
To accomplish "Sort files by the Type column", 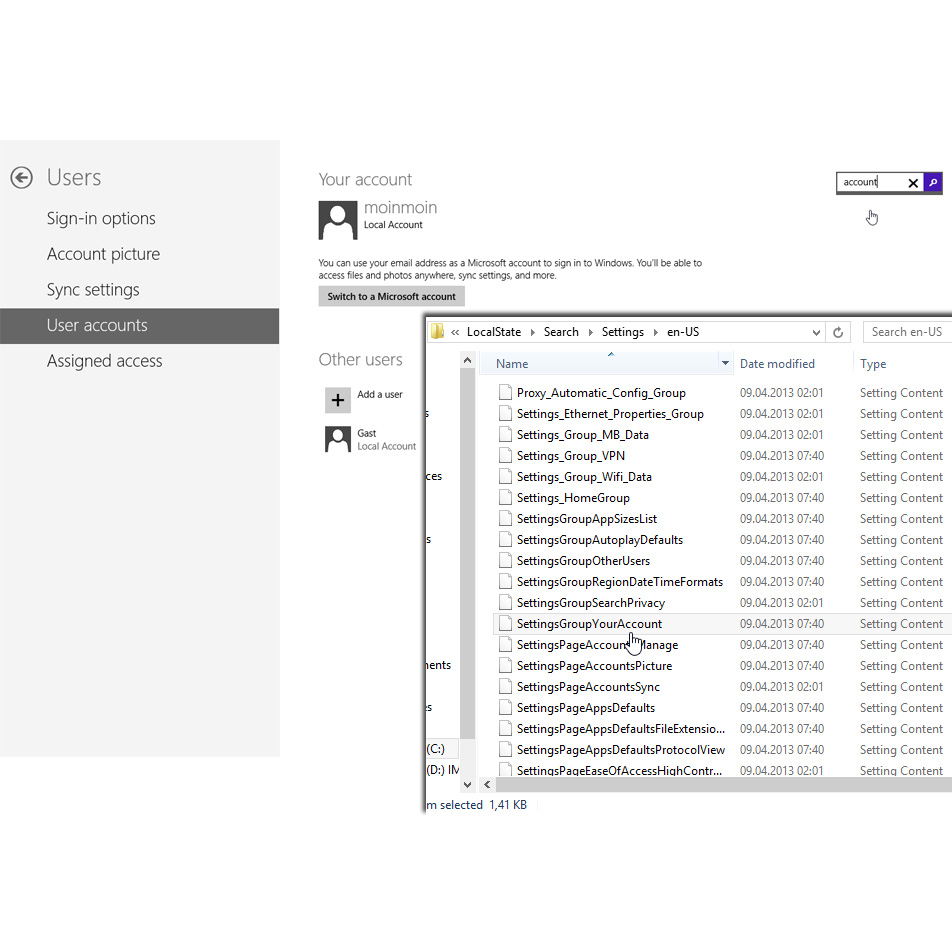I will point(873,364).
